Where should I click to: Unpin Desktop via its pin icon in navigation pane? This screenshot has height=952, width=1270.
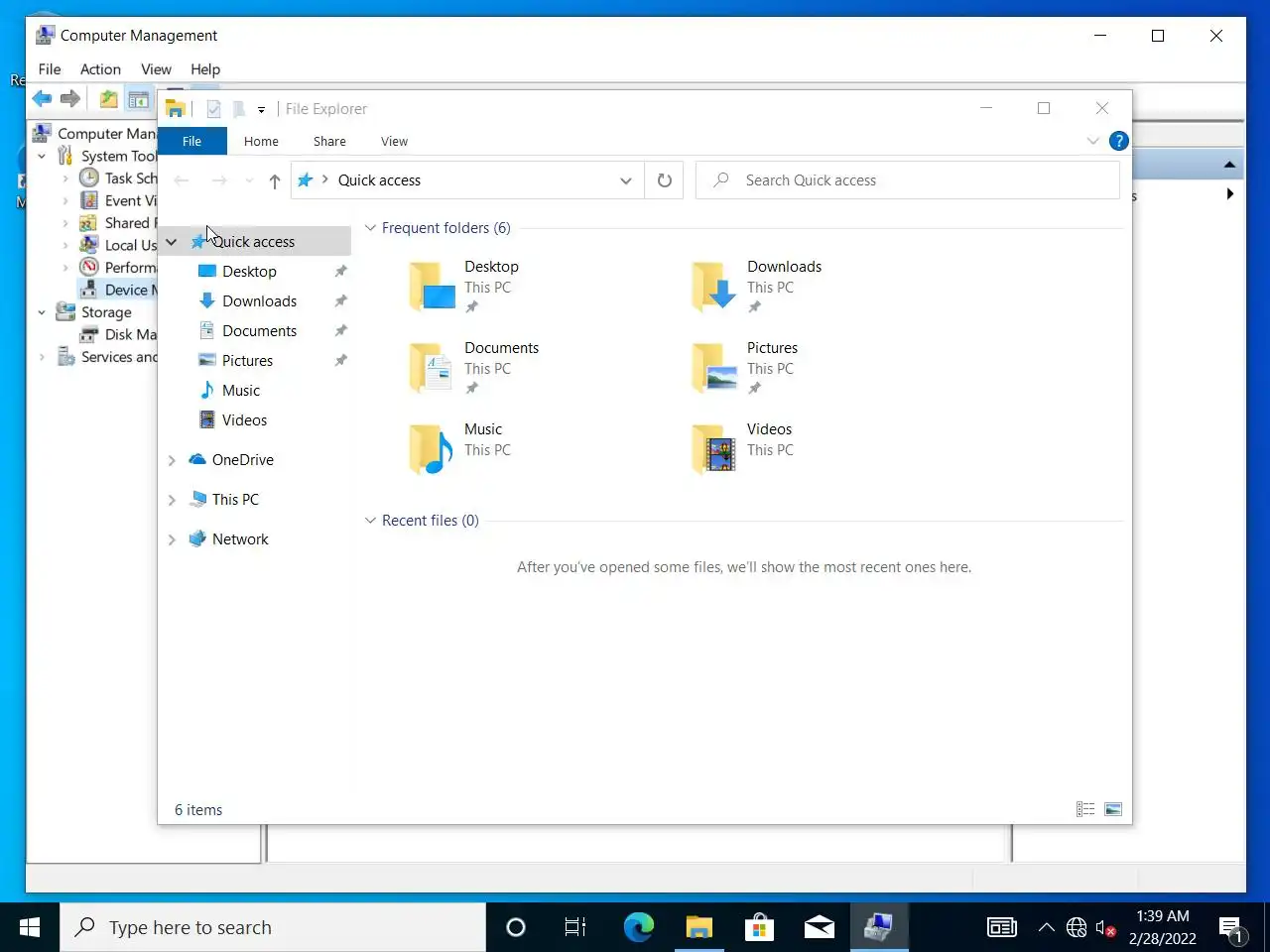pos(340,272)
